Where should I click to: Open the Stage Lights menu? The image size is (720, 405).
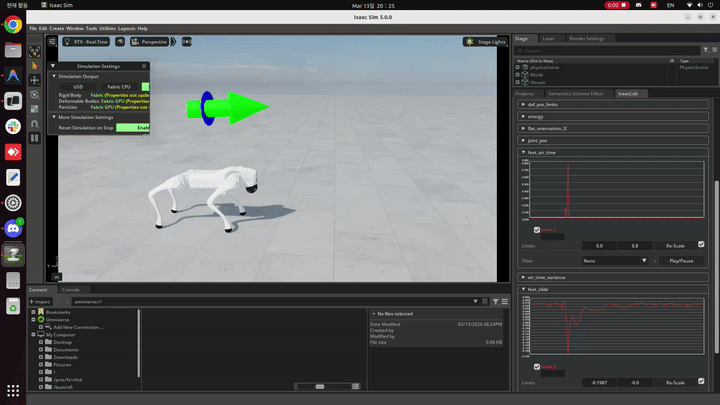pyautogui.click(x=486, y=42)
